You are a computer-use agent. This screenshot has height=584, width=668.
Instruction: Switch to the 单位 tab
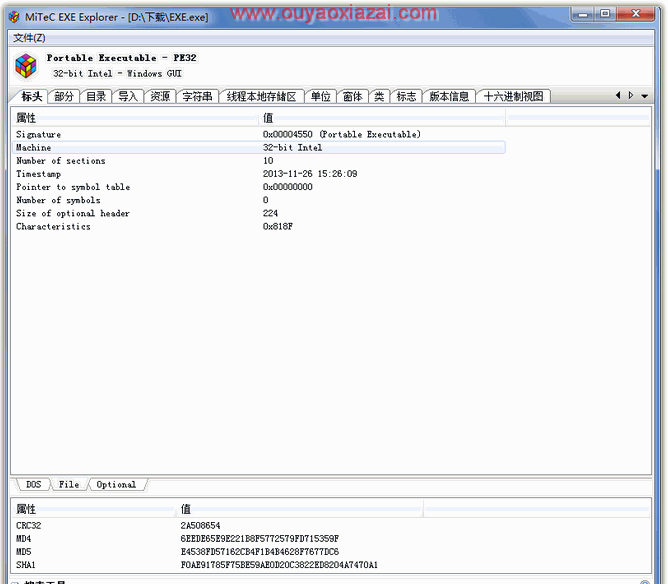(x=320, y=97)
